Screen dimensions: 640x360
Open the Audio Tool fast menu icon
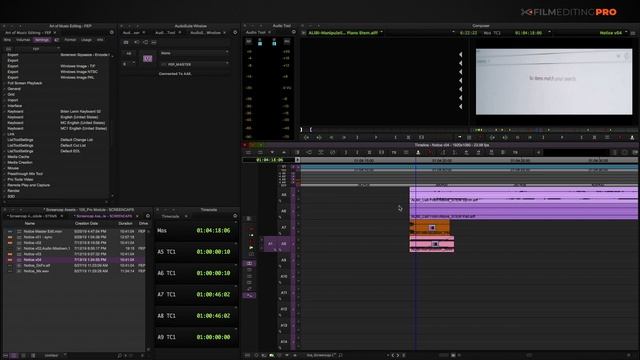293,32
